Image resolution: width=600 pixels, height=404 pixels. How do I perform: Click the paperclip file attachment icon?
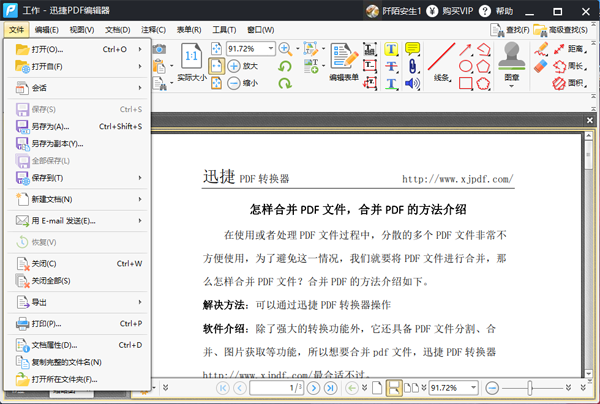click(x=412, y=66)
